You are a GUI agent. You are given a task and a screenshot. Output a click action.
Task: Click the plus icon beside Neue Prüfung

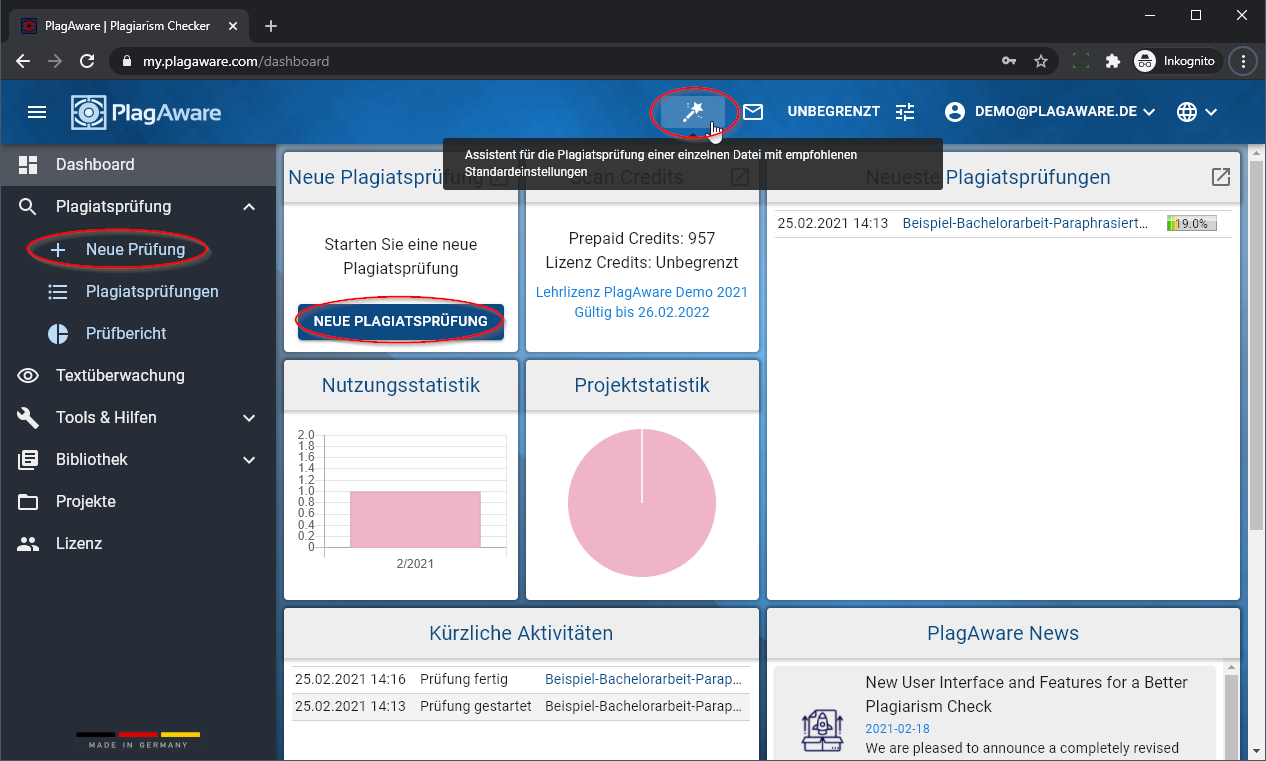(58, 249)
